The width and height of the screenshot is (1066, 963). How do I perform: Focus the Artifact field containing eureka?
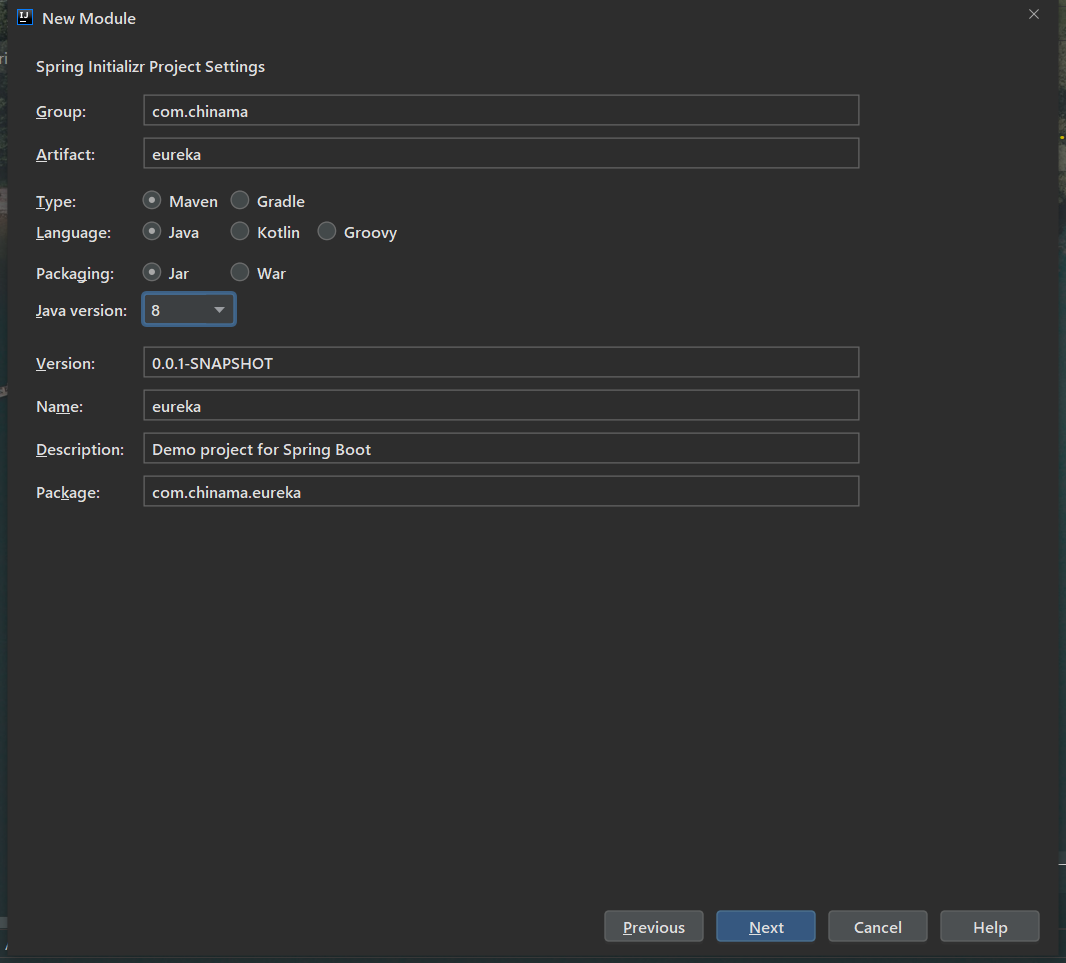501,154
